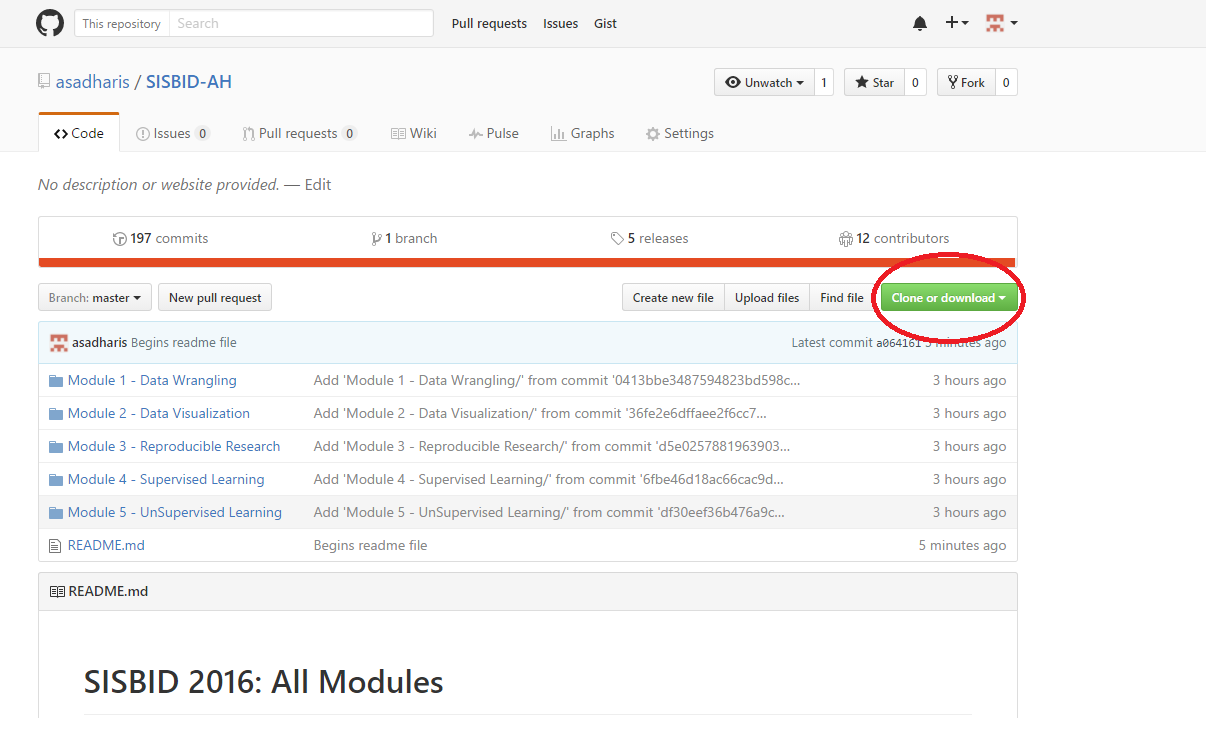Screen dimensions: 1206x748
Task: Click the watchers count 1
Action: click(x=824, y=82)
